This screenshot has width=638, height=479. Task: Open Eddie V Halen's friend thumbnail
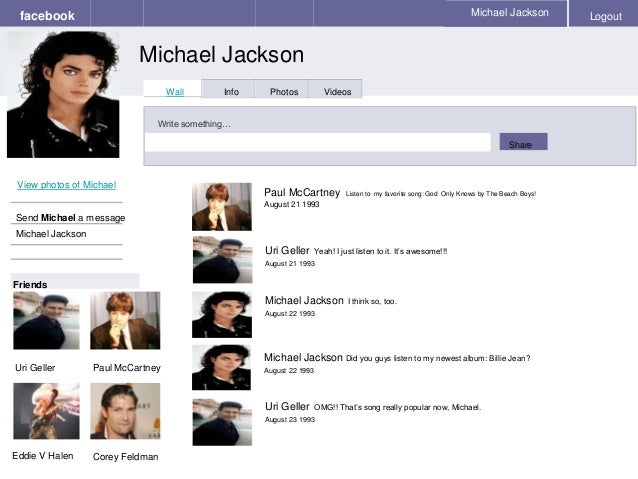(46, 411)
